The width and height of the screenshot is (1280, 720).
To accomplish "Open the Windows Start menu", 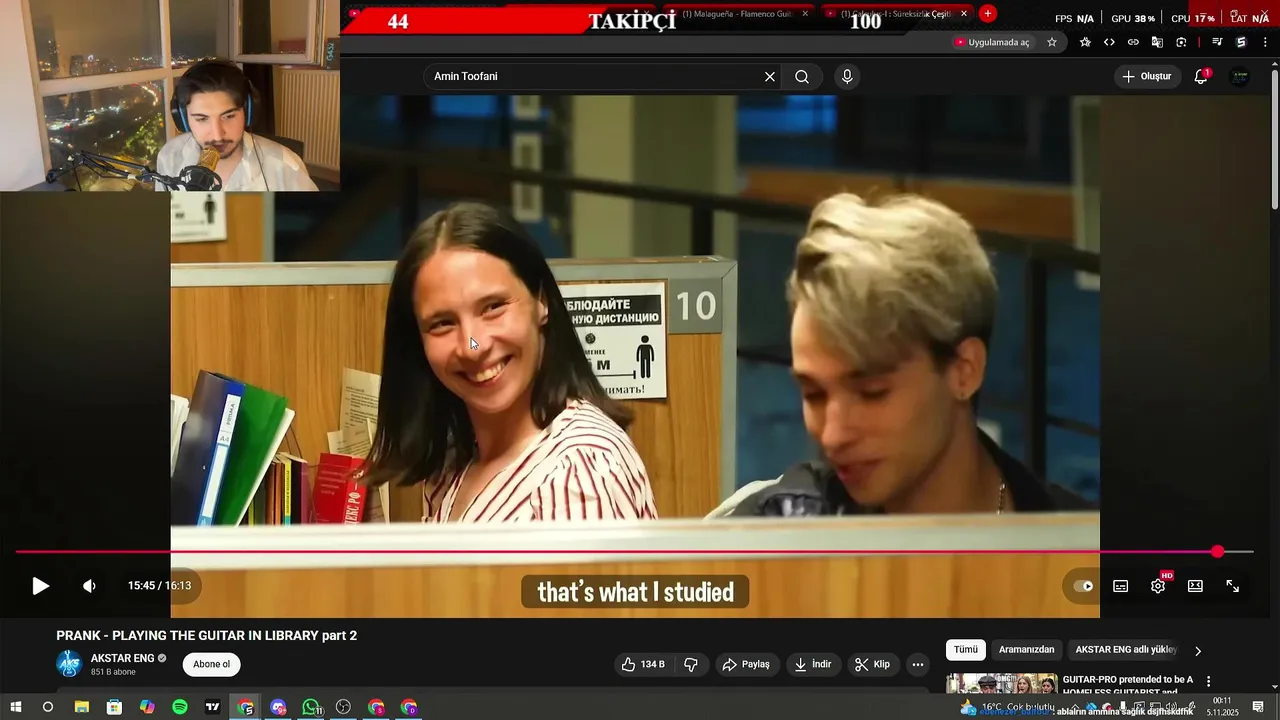I will [15, 707].
